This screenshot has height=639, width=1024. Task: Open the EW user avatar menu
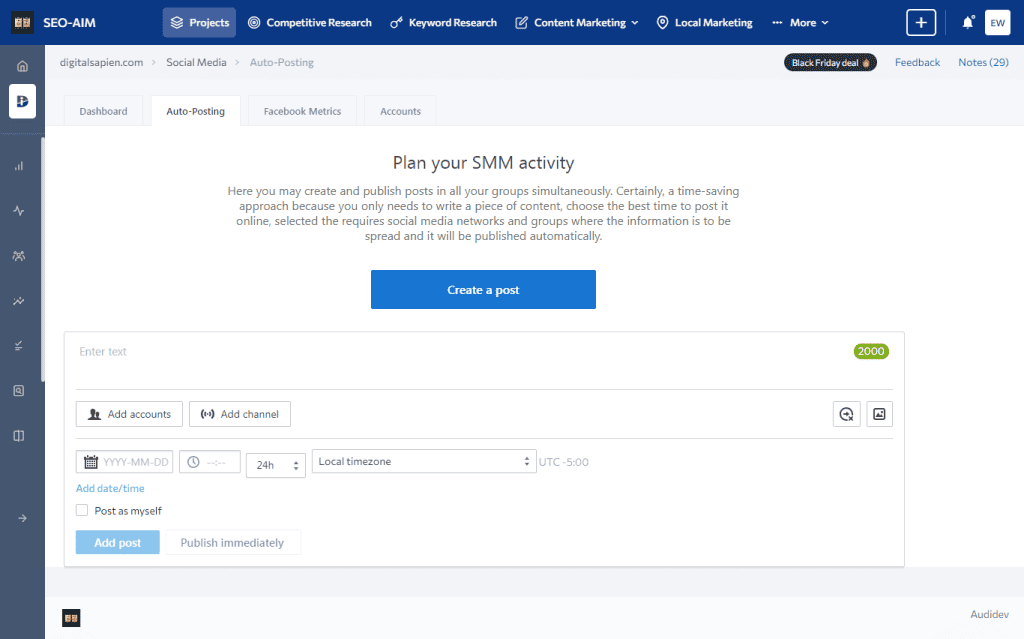pyautogui.click(x=997, y=22)
